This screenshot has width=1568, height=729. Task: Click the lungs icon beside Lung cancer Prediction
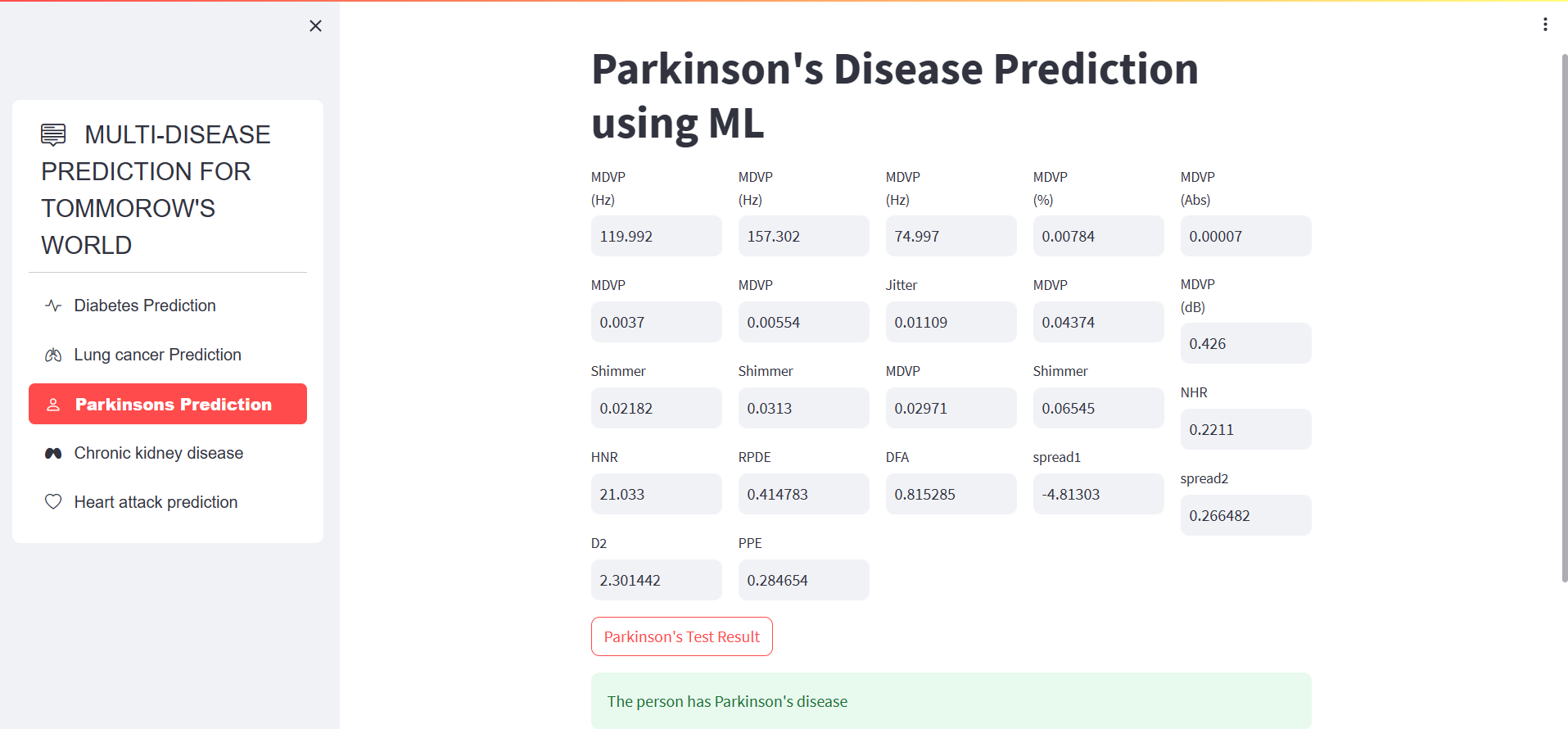pos(52,354)
